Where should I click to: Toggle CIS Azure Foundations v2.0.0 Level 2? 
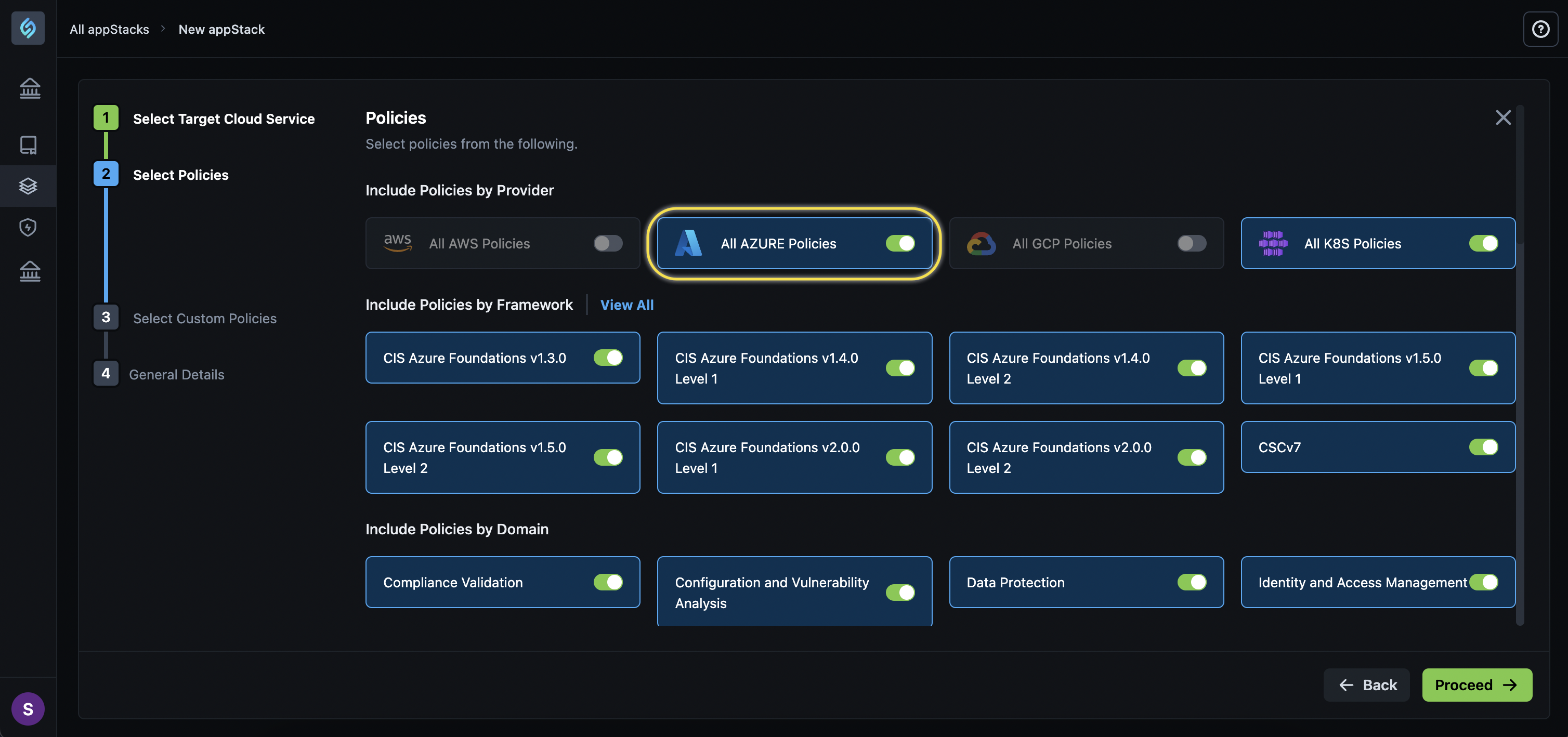(1192, 457)
